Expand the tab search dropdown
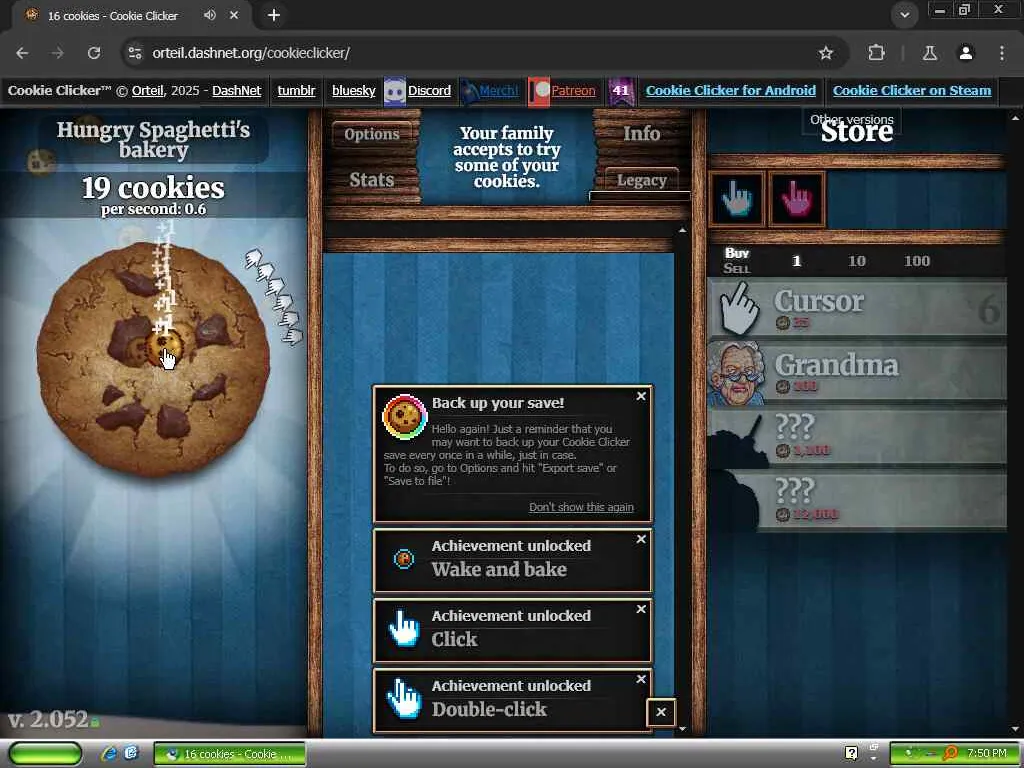 click(904, 14)
